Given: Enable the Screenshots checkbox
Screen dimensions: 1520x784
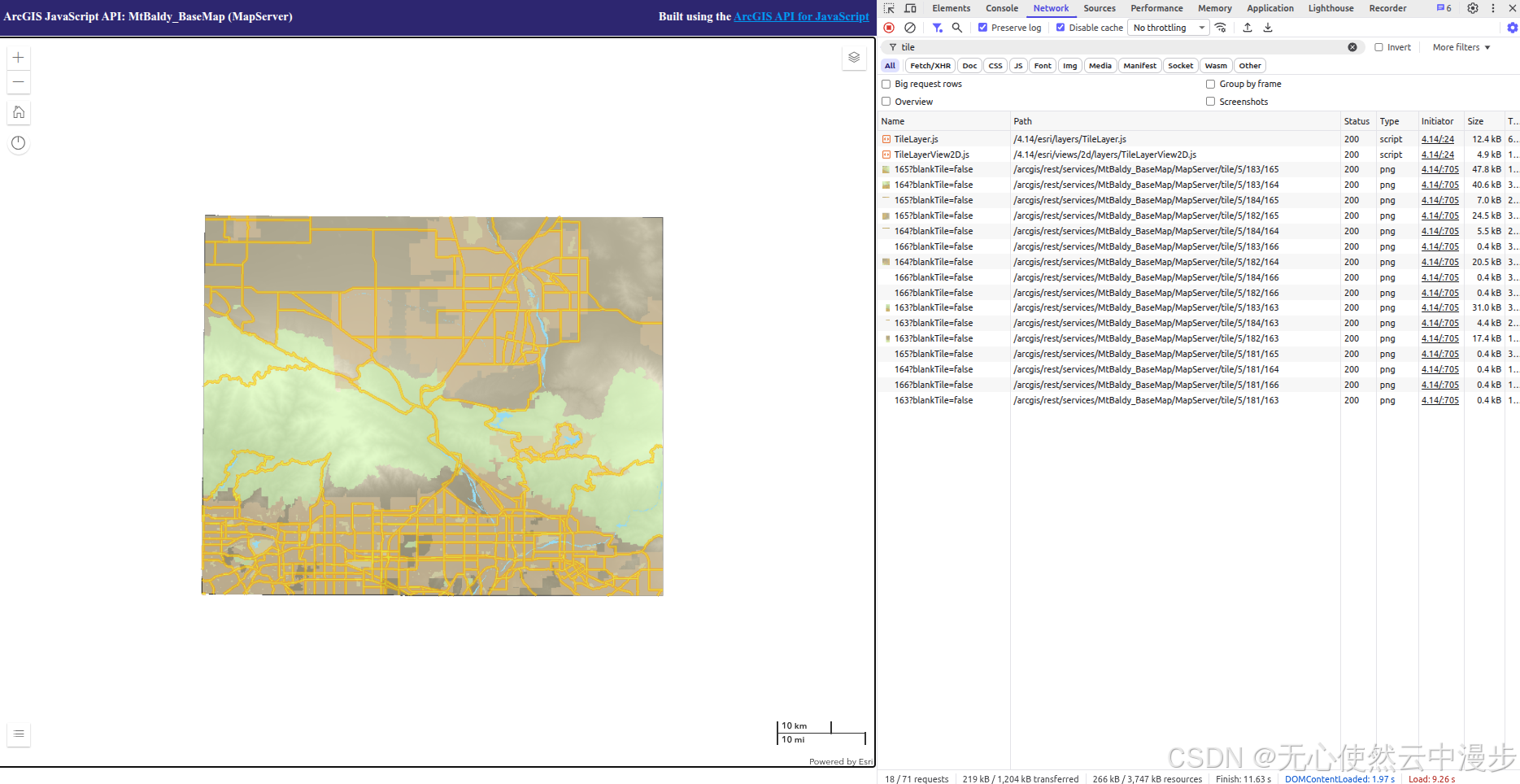Looking at the screenshot, I should (x=1210, y=102).
